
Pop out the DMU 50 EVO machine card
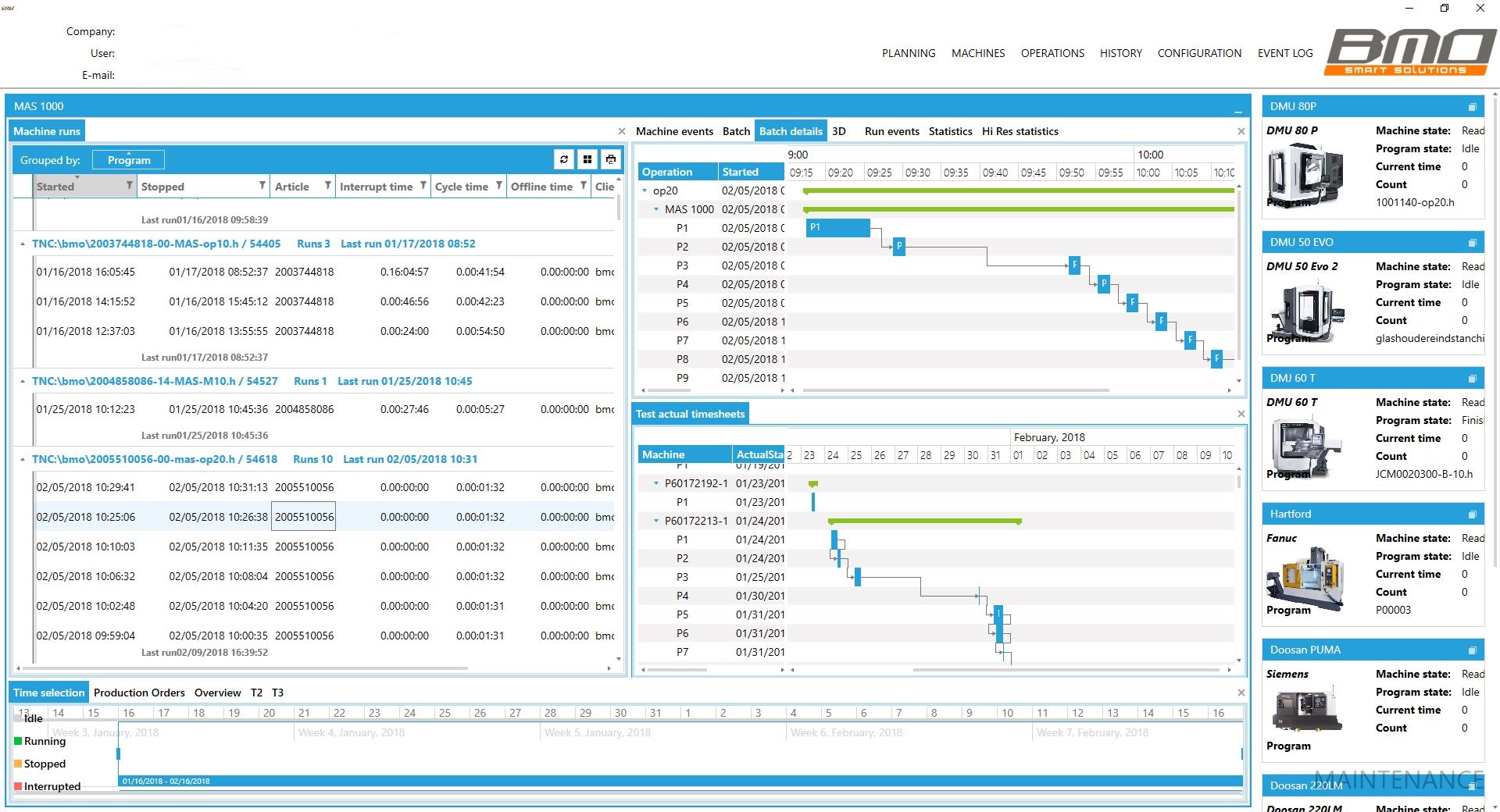1472,243
